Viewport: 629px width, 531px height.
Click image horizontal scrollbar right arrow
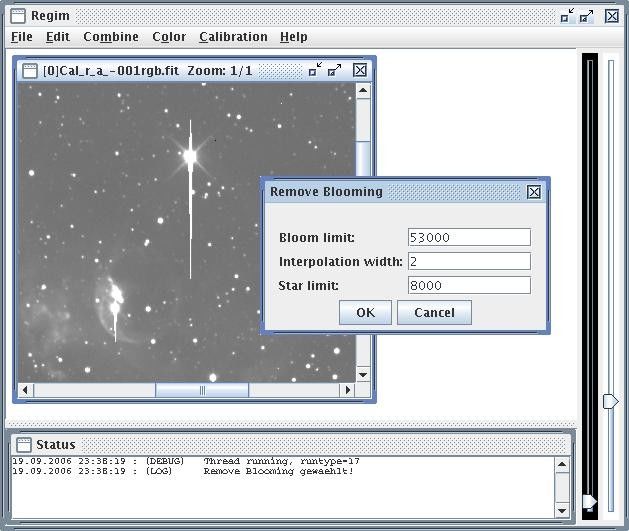(x=348, y=390)
